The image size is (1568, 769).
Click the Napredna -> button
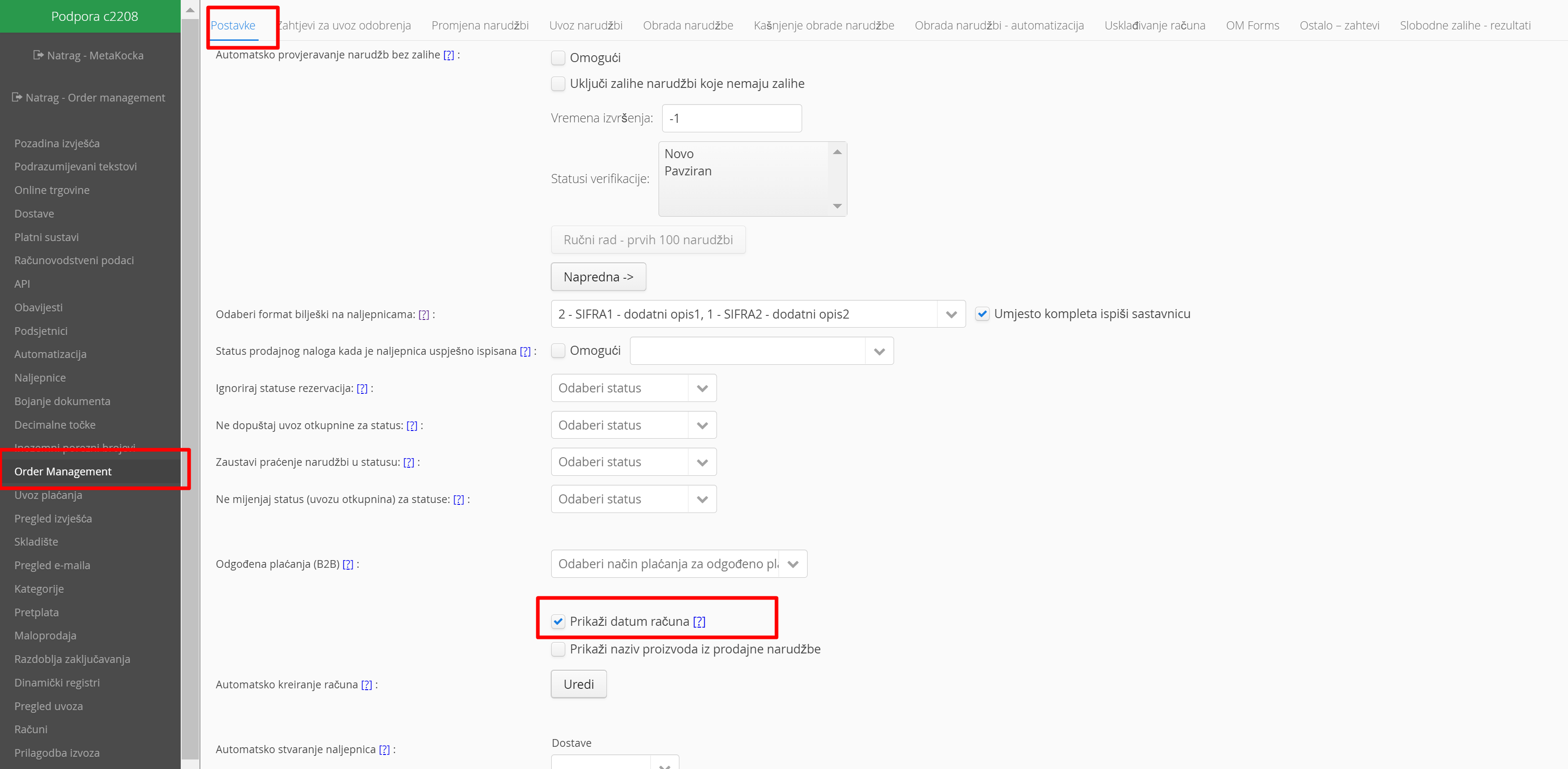click(x=598, y=277)
